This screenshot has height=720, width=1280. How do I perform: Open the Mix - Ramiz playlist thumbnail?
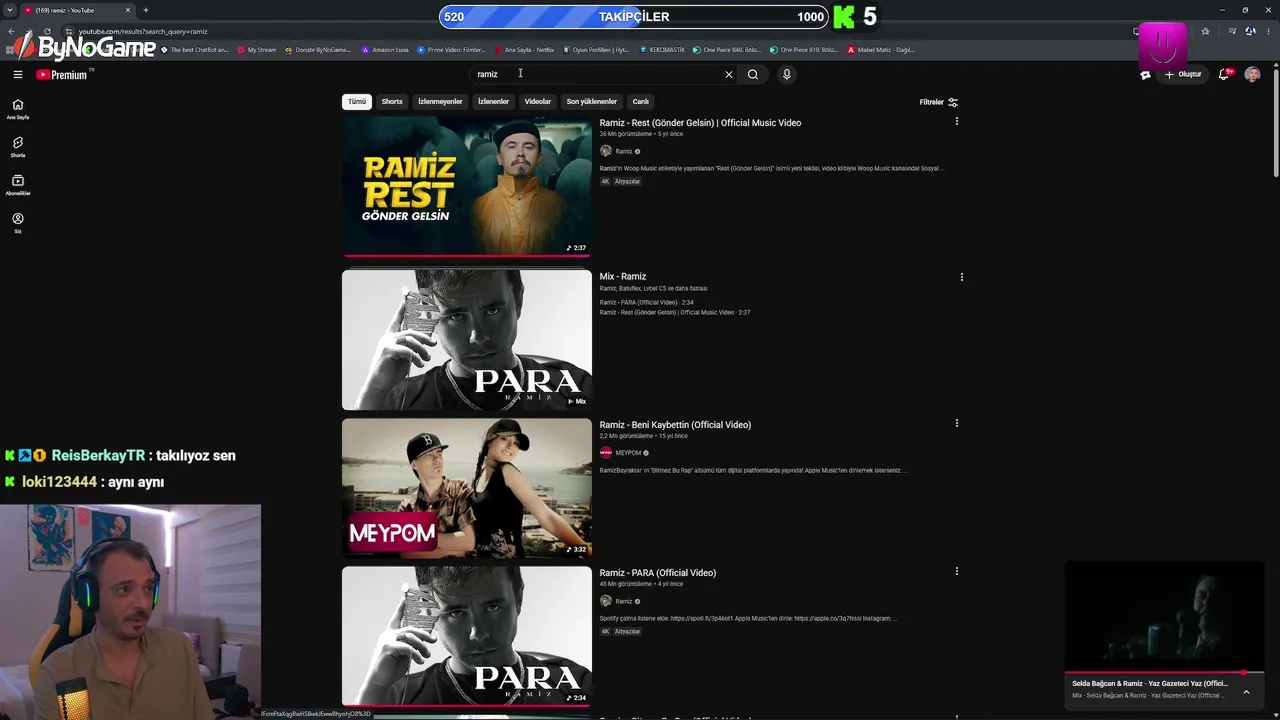[x=467, y=340]
